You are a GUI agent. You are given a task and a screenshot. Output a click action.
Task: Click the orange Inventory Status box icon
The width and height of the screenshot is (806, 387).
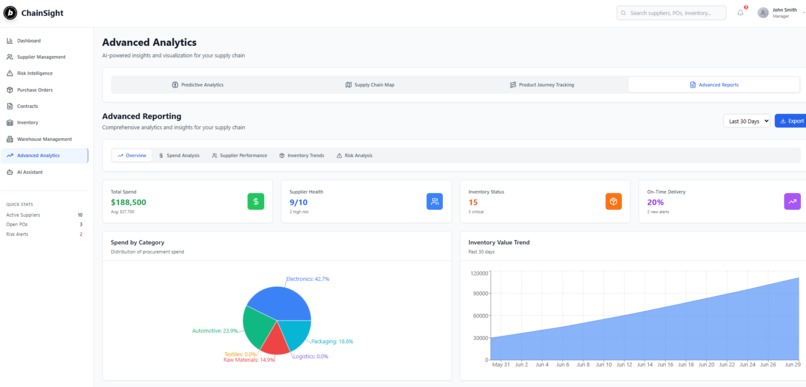point(613,201)
